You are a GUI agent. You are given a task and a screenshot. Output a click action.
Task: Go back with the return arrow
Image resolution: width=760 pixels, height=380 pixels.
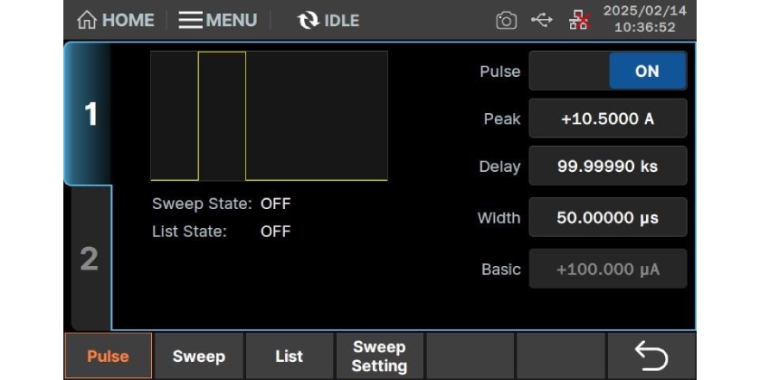coord(651,356)
